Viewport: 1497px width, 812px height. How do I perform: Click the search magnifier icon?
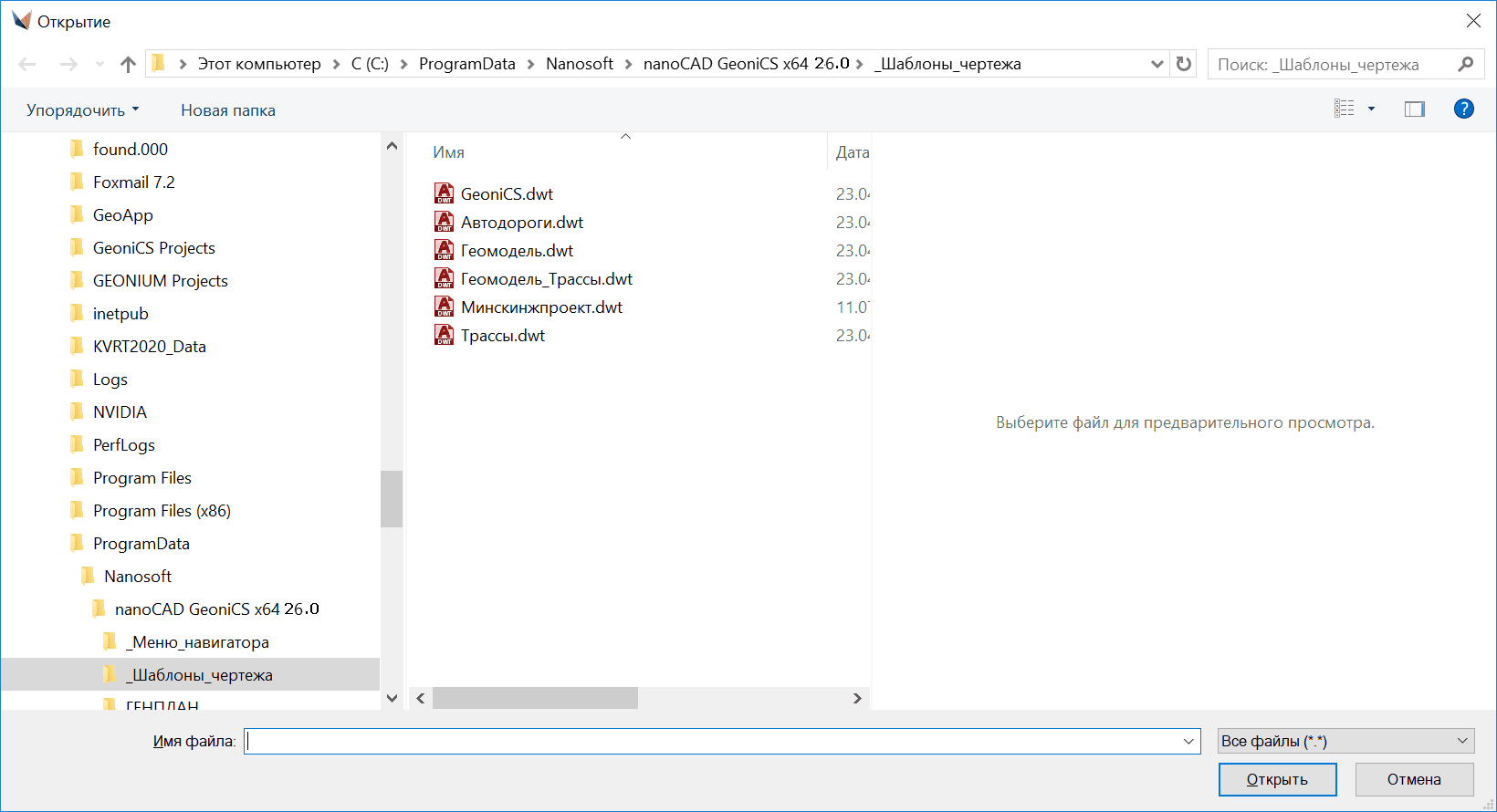click(1466, 64)
